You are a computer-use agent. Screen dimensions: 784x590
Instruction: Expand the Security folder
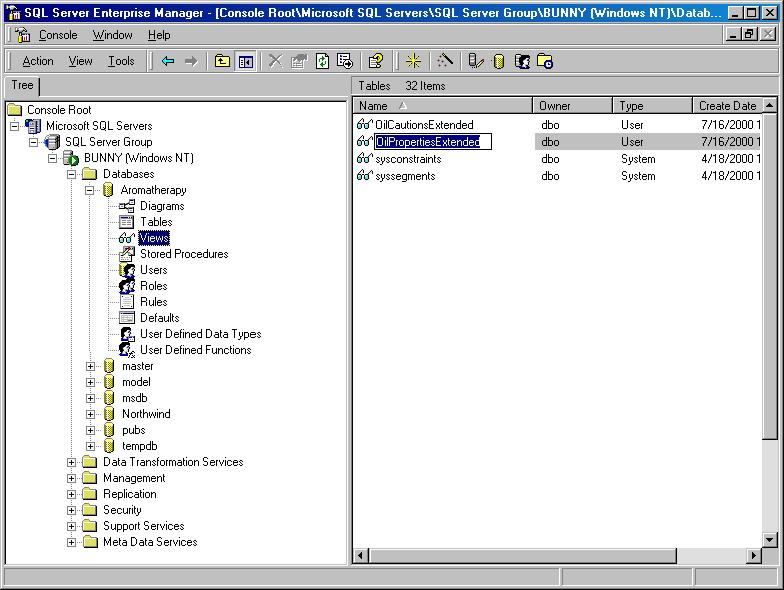pyautogui.click(x=72, y=510)
